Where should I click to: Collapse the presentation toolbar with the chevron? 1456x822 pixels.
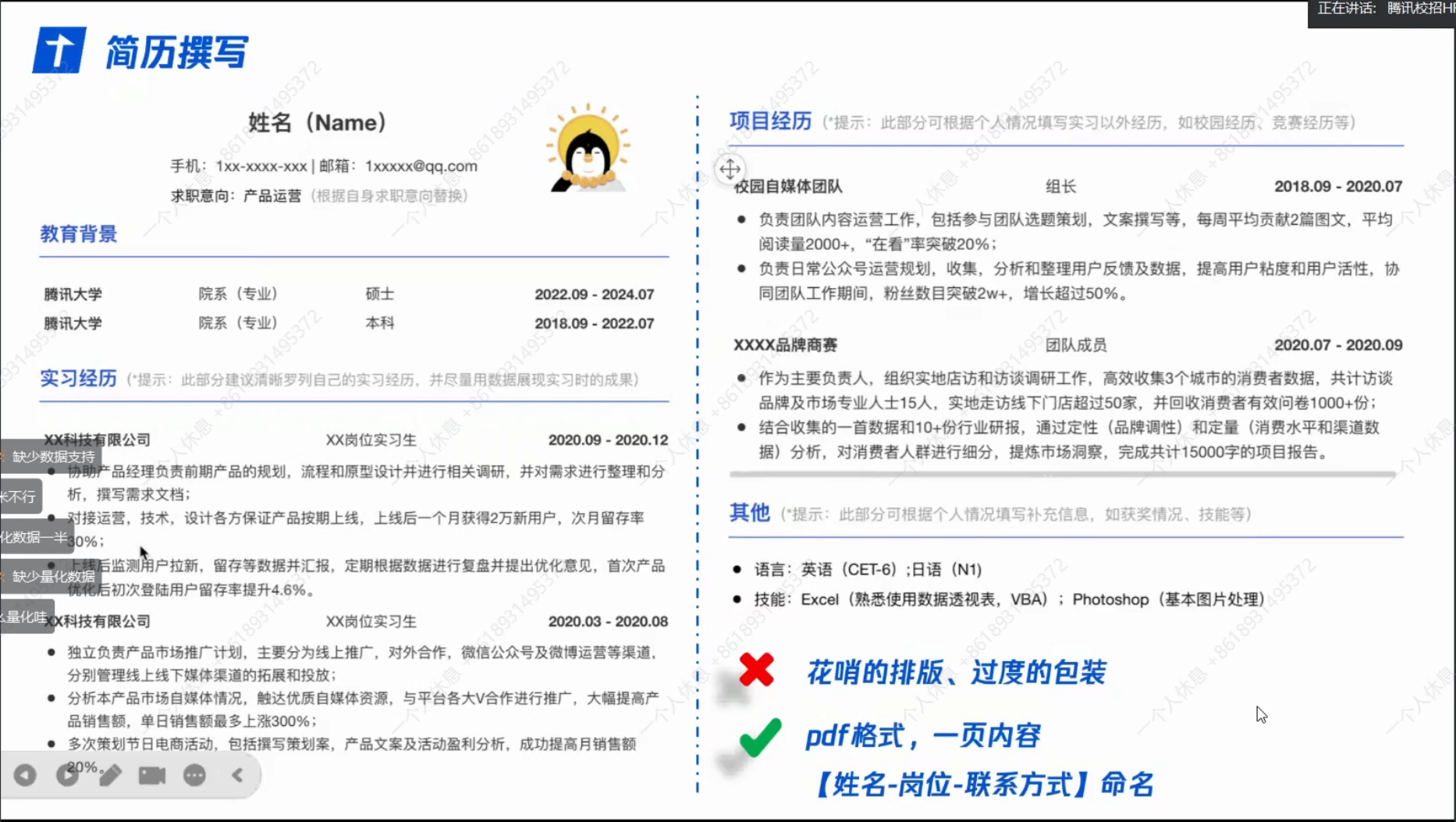(x=238, y=775)
